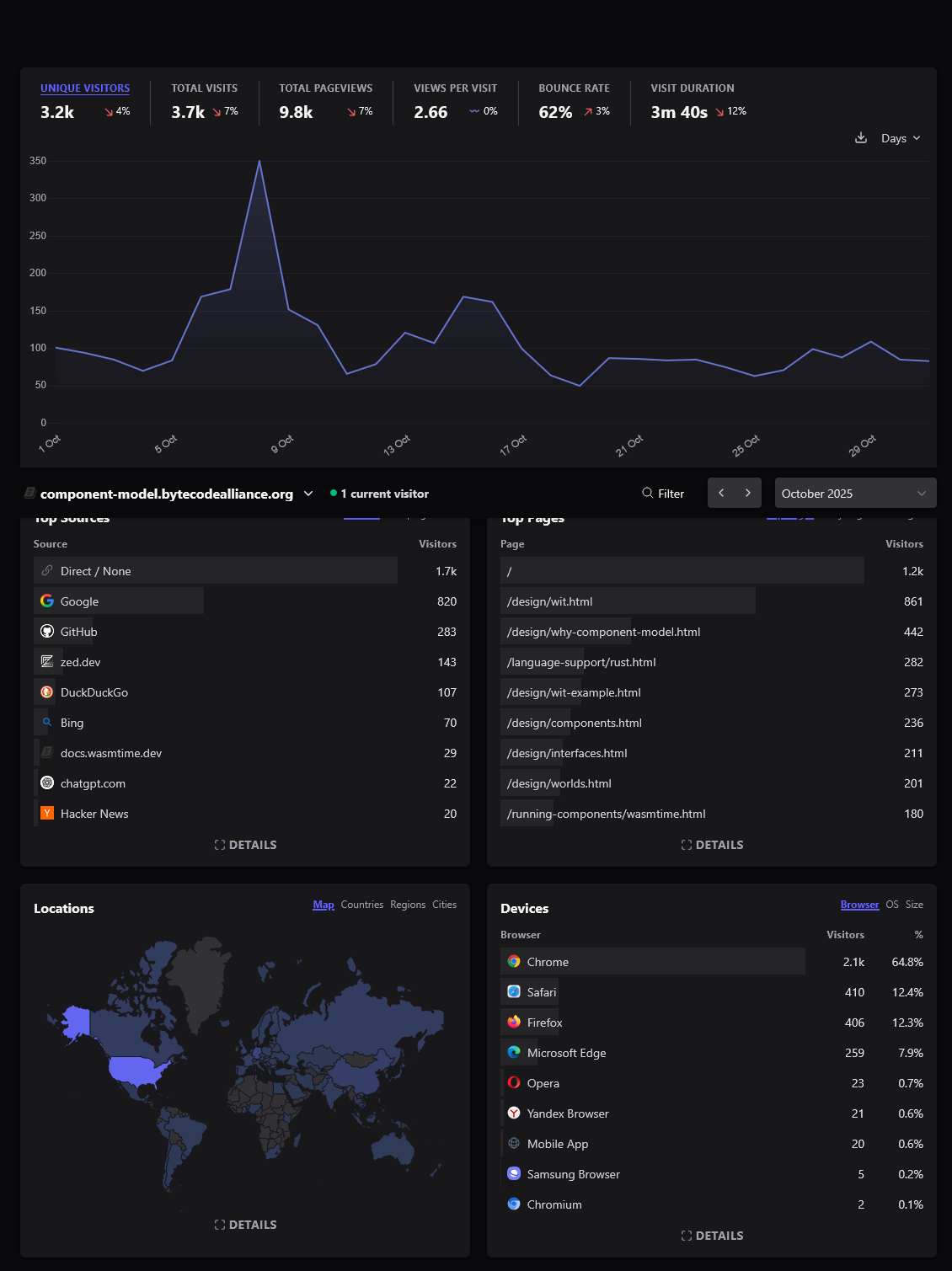Open Details under Top Sources
Viewport: 952px width, 1271px height.
[x=245, y=845]
